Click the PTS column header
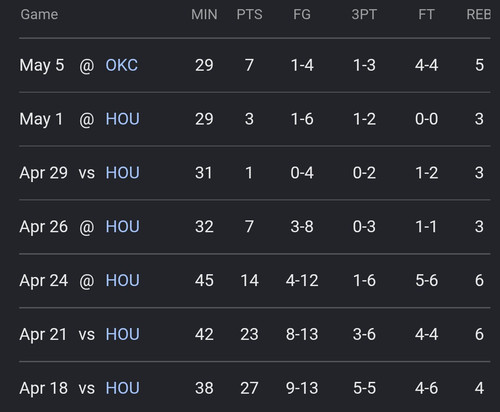The width and height of the screenshot is (500, 412). point(249,14)
